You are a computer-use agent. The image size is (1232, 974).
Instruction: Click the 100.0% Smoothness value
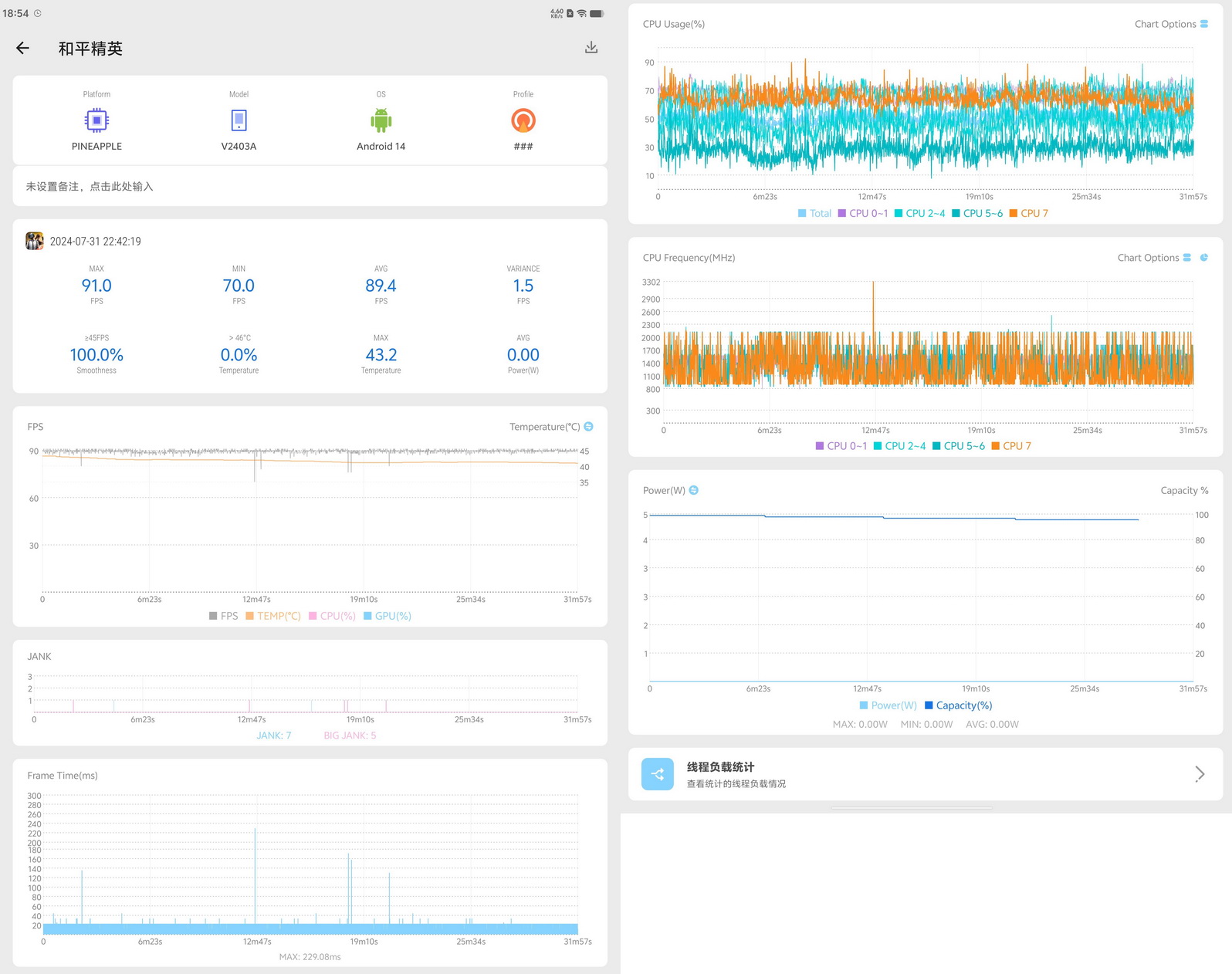point(96,355)
